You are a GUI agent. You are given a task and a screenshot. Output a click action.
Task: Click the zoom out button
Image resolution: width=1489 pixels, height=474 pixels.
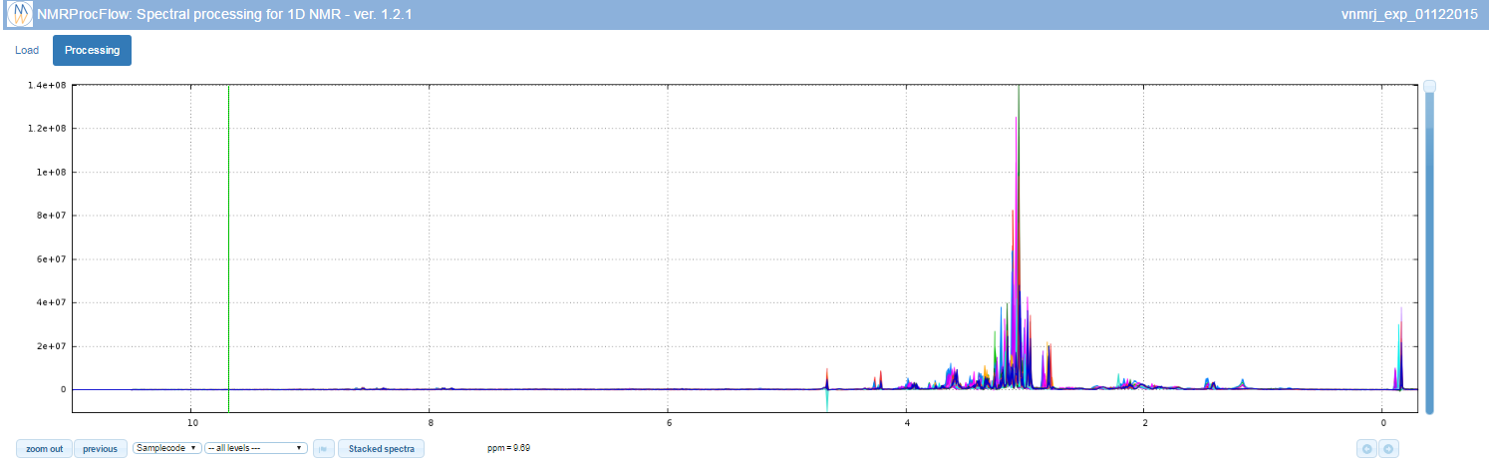[x=44, y=449]
